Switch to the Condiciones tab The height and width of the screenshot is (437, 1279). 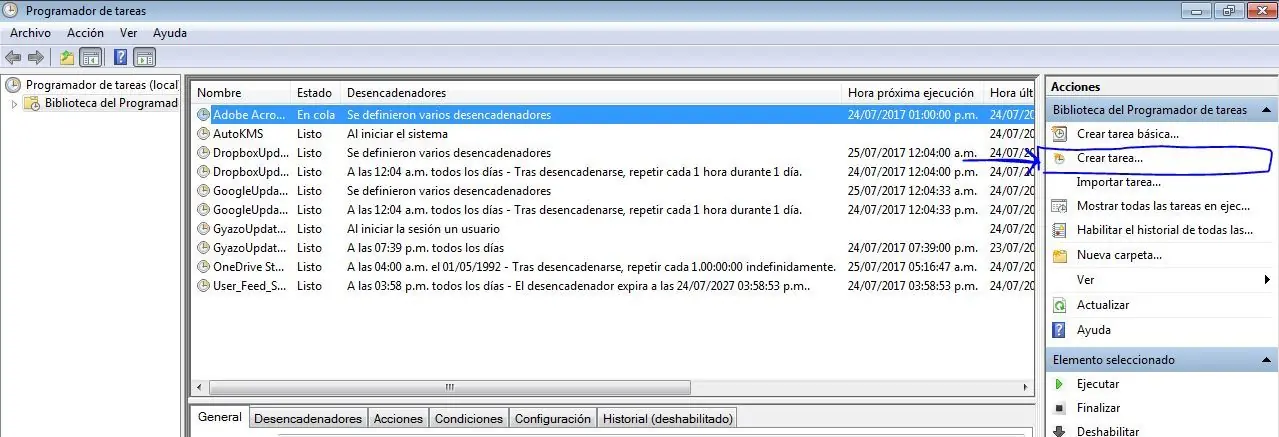469,419
